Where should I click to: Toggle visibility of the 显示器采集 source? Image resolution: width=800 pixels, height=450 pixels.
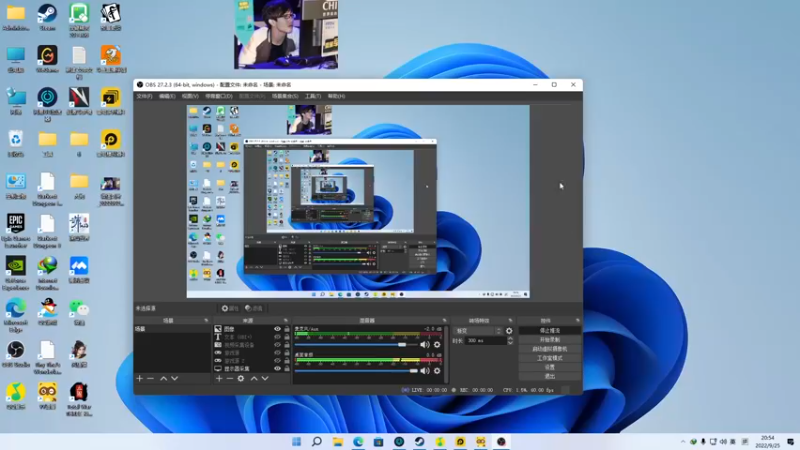click(277, 368)
